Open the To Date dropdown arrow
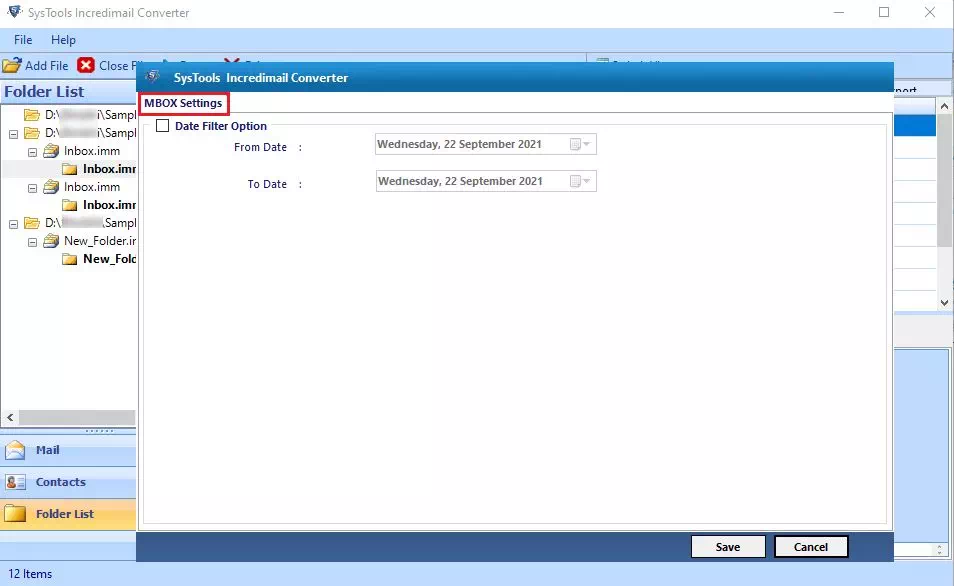Viewport: 954px width, 586px height. (x=587, y=181)
